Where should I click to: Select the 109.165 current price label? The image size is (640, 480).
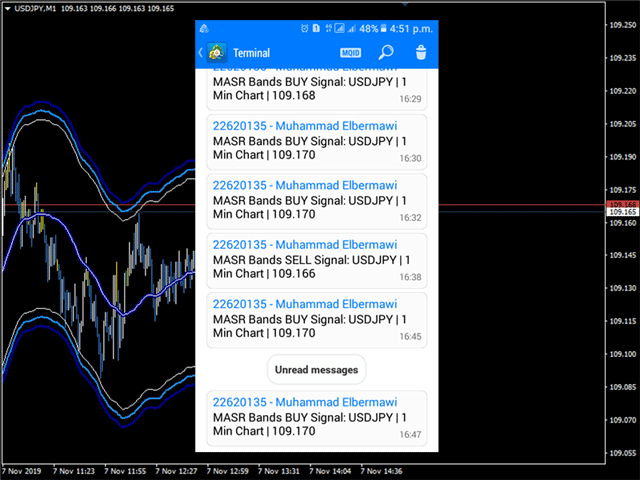click(622, 211)
